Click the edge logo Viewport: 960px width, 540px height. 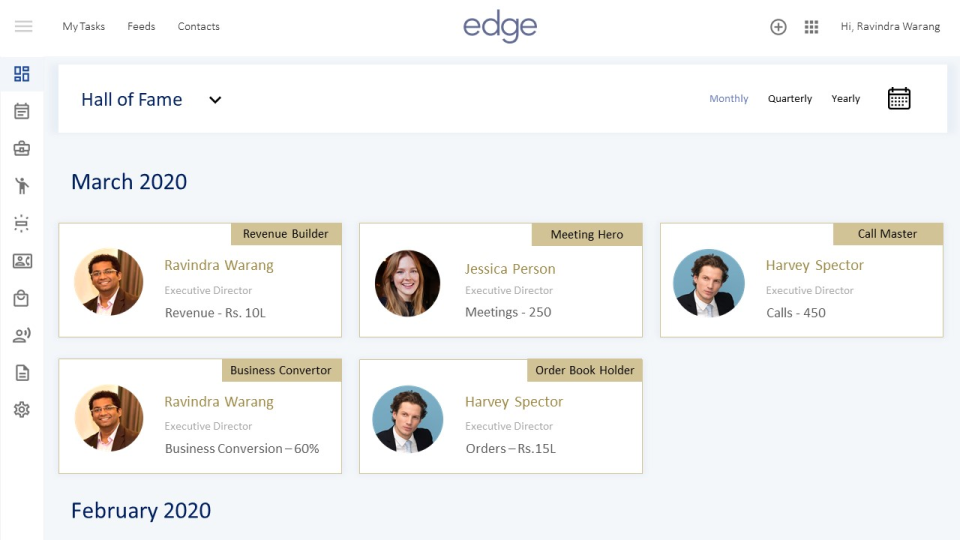tap(500, 26)
